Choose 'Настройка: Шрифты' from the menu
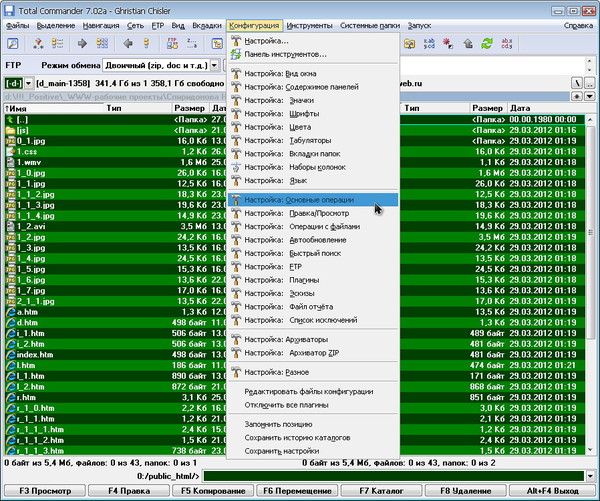This screenshot has width=600, height=501. (313, 114)
